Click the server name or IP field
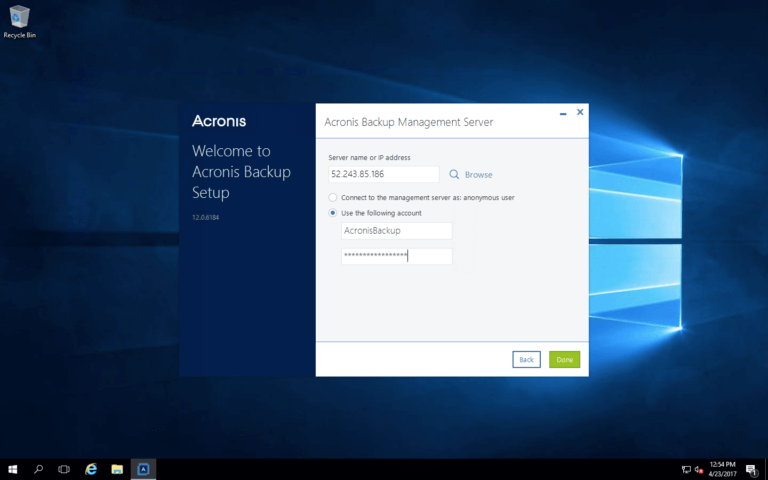The image size is (768, 480). coord(384,174)
